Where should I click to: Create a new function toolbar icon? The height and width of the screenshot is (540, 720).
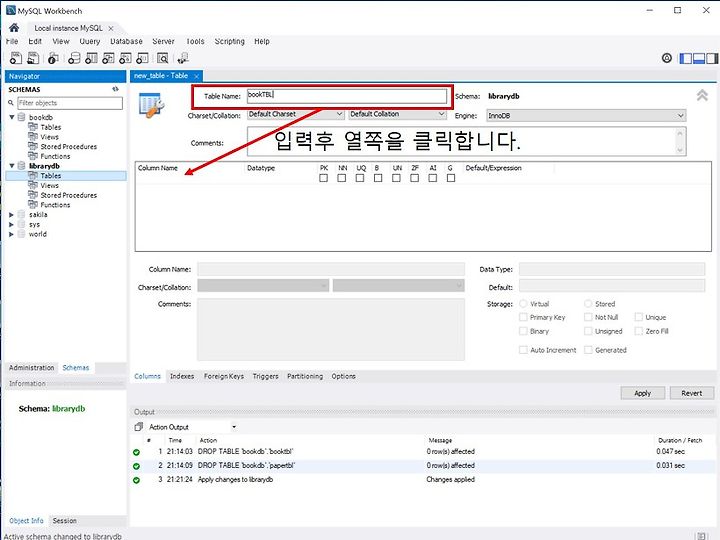coord(142,58)
